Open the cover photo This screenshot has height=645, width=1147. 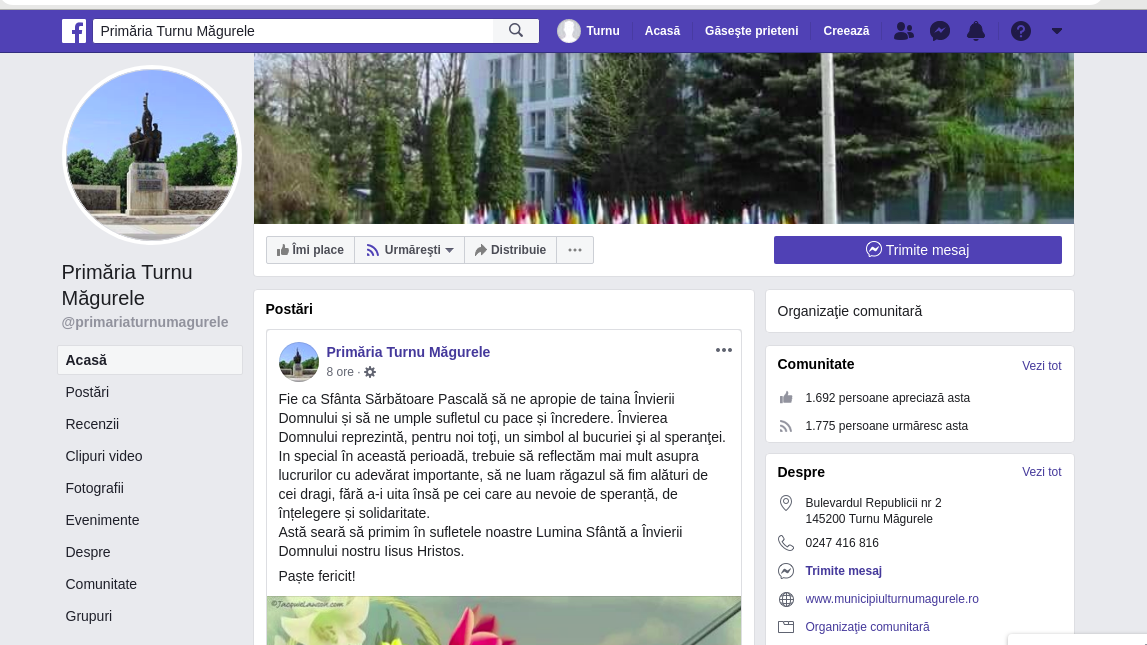click(x=663, y=138)
